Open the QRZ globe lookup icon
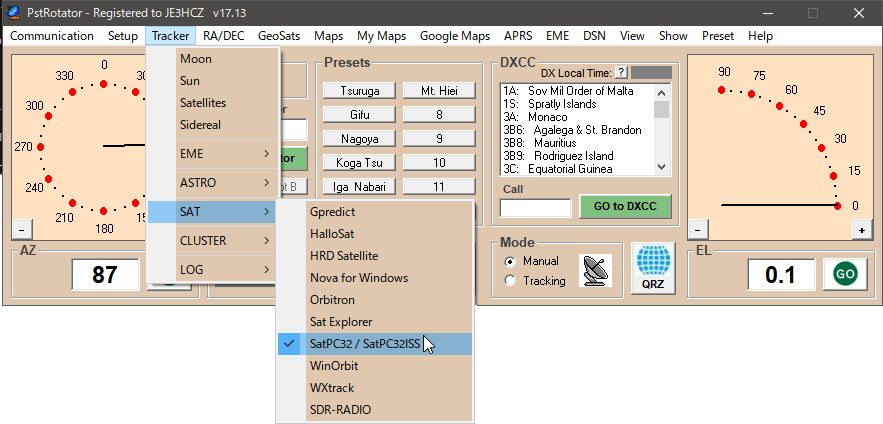The image size is (883, 424). tap(652, 270)
